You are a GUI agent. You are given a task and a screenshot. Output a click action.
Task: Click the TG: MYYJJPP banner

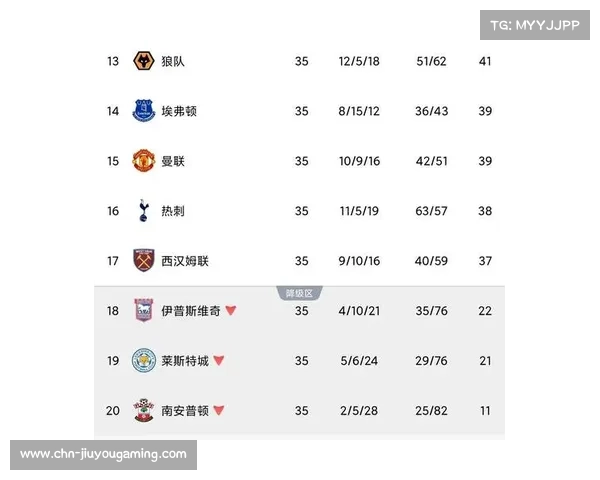click(x=535, y=25)
